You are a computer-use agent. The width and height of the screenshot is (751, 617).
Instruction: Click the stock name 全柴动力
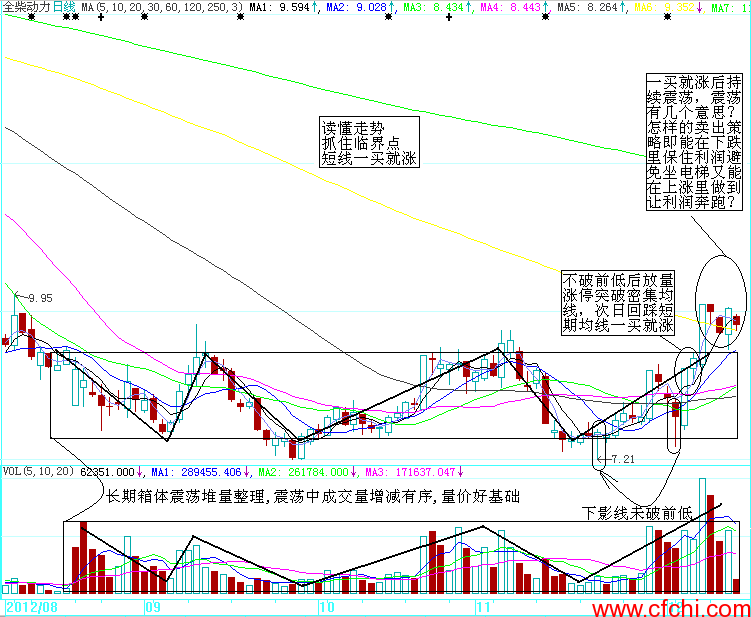point(26,7)
